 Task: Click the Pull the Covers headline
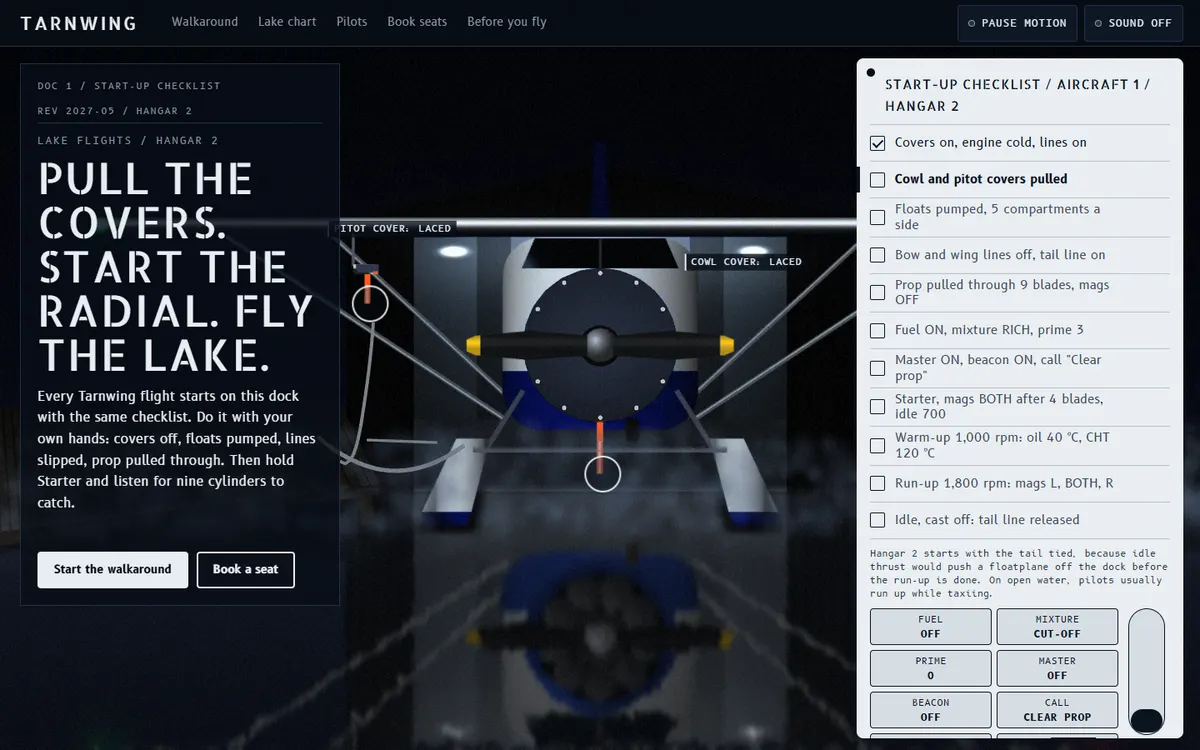click(x=176, y=266)
